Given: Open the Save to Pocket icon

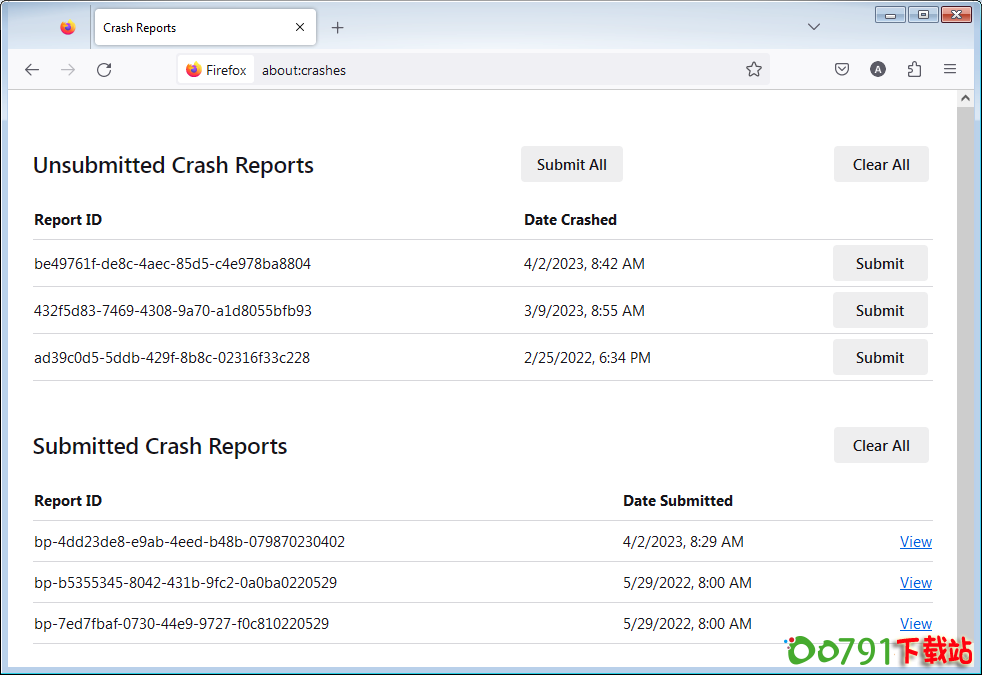Looking at the screenshot, I should tap(842, 70).
